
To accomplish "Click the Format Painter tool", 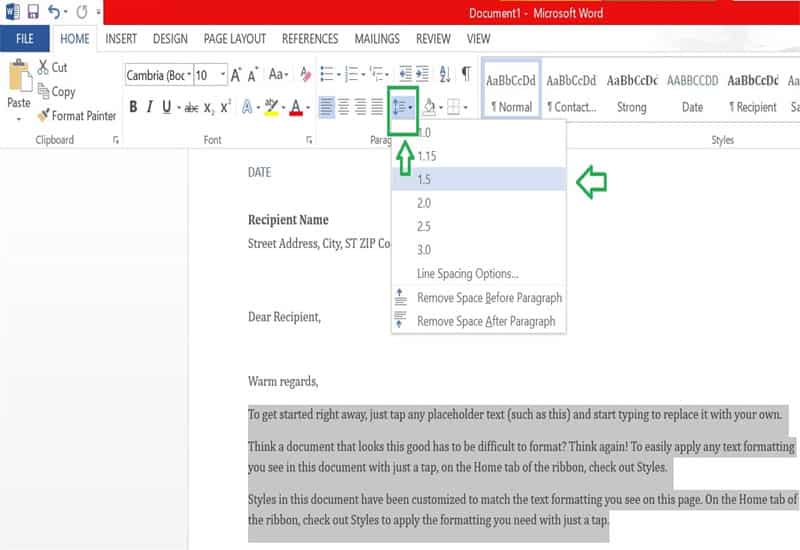I will [76, 116].
